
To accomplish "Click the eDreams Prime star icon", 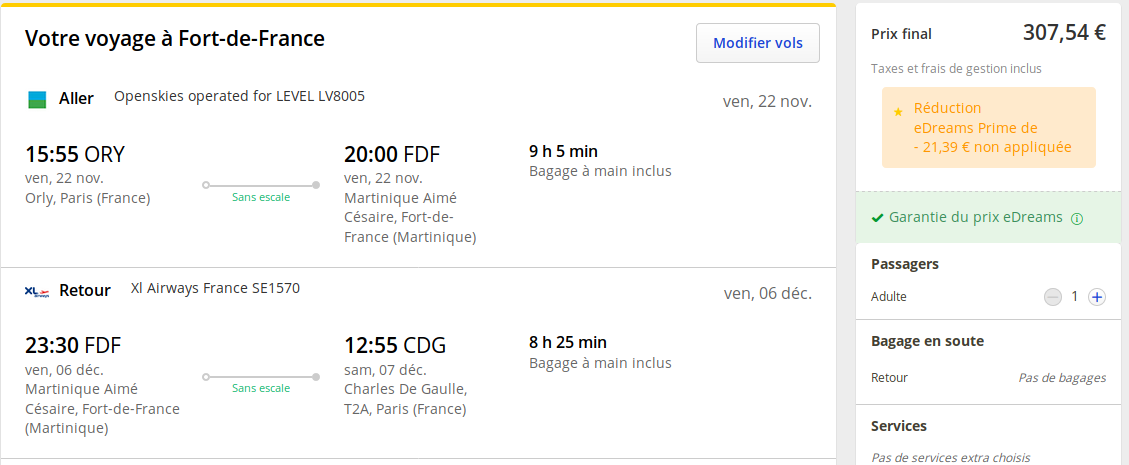I will pos(898,111).
